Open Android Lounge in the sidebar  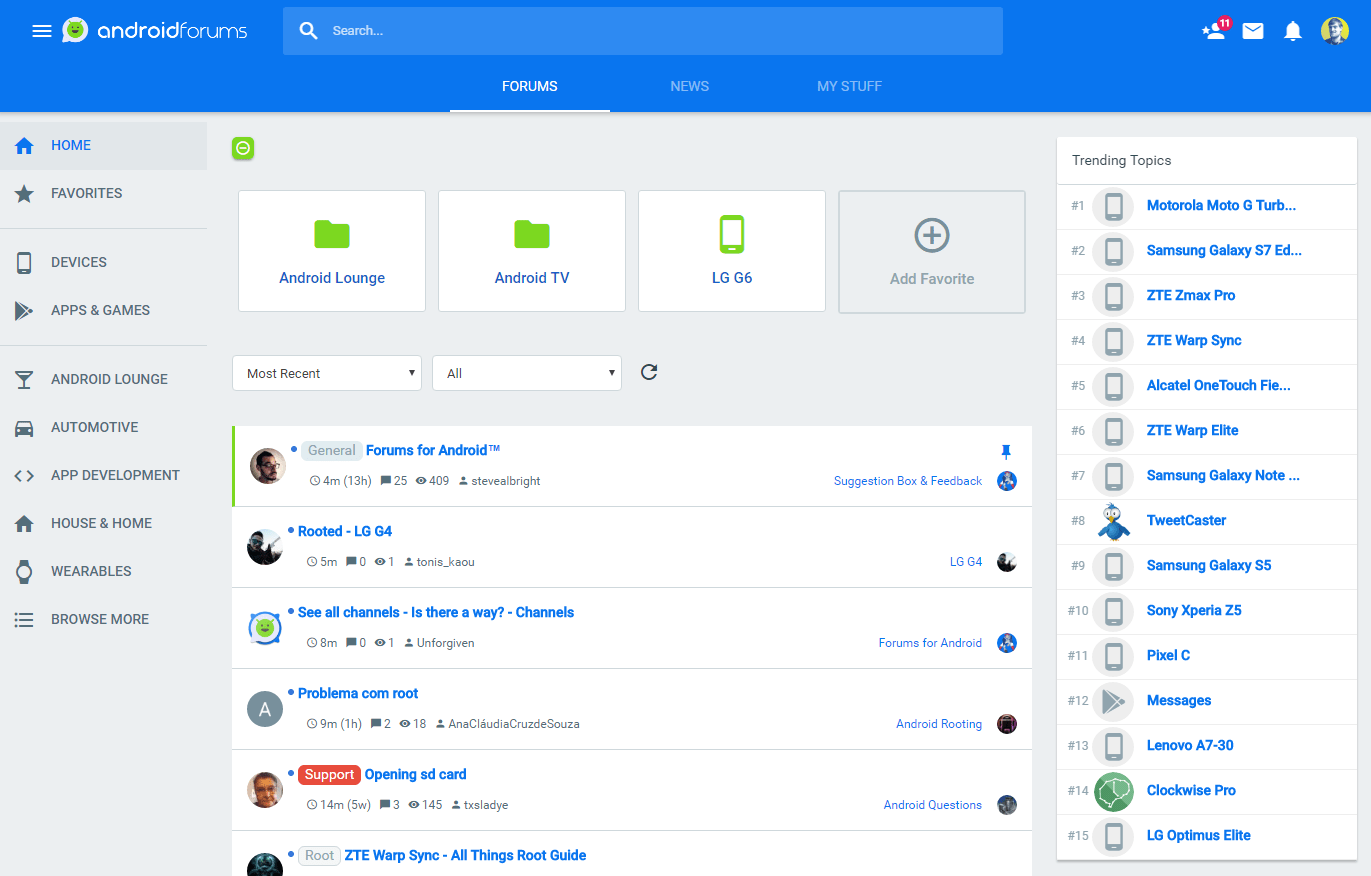[x=104, y=379]
